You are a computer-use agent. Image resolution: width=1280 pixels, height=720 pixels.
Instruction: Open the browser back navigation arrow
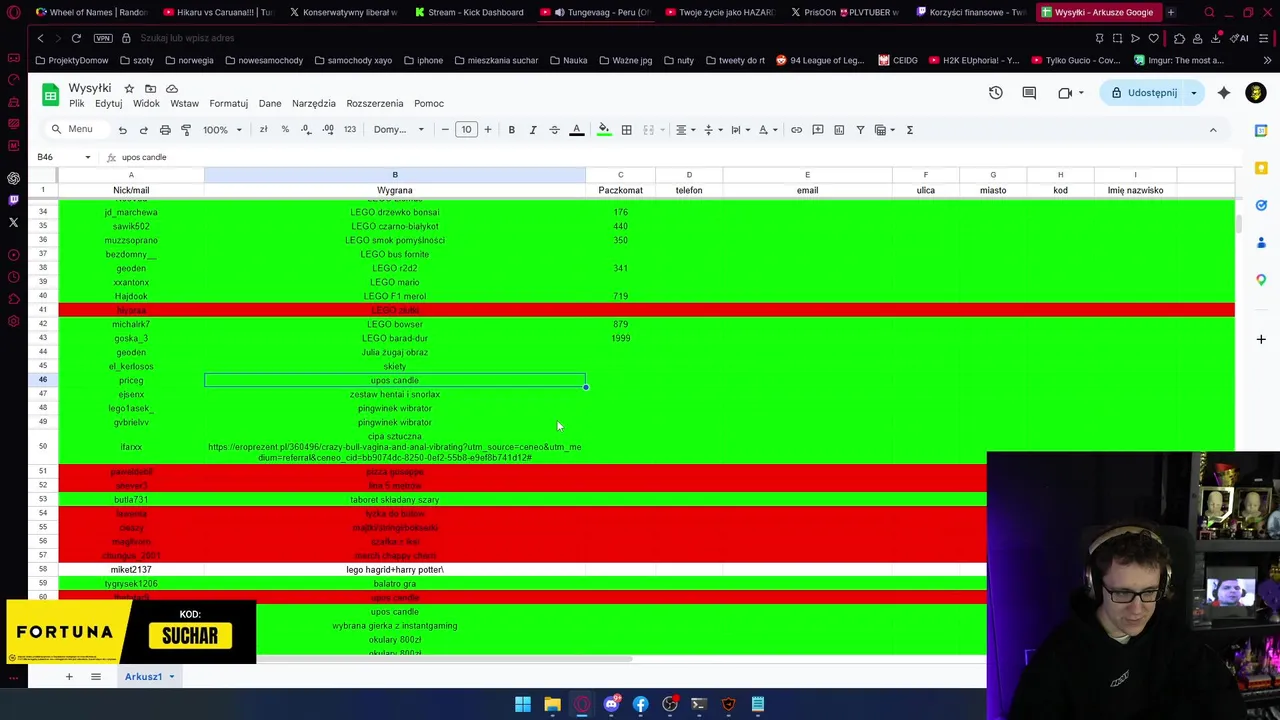[40, 38]
